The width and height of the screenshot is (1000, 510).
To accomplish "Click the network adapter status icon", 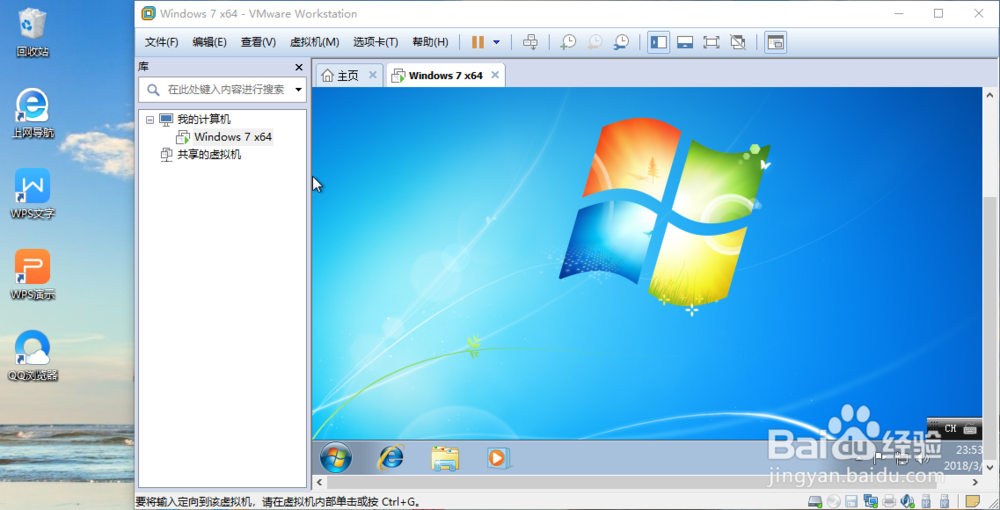I will [x=871, y=501].
